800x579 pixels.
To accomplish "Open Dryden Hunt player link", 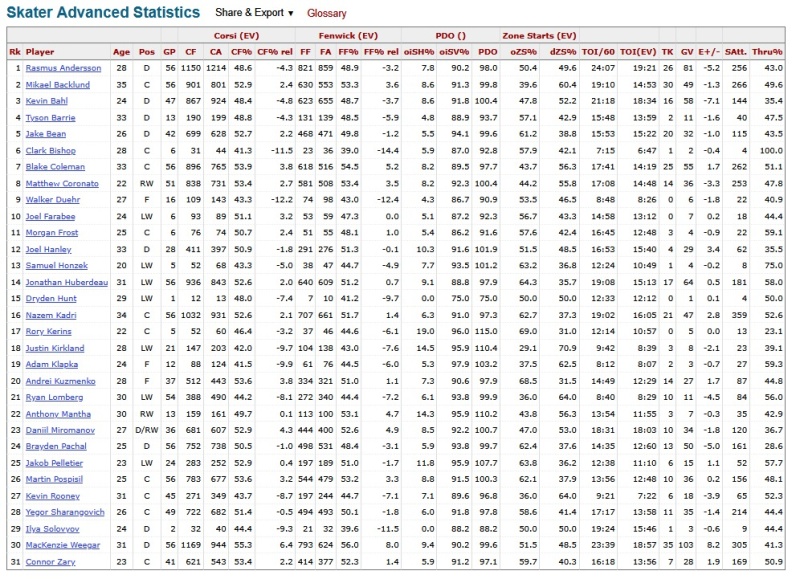I will [x=51, y=298].
